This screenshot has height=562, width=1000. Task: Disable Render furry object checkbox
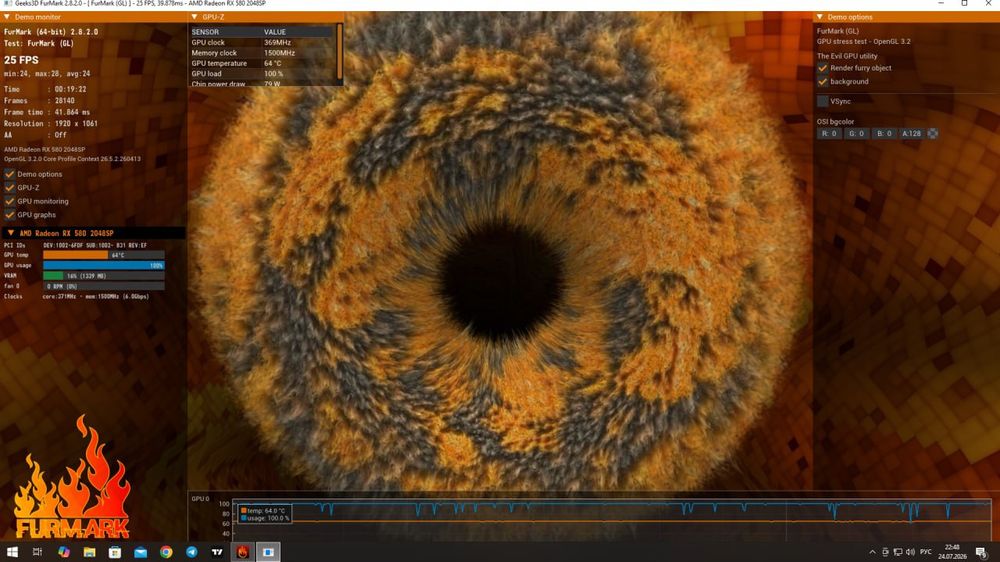tap(823, 68)
